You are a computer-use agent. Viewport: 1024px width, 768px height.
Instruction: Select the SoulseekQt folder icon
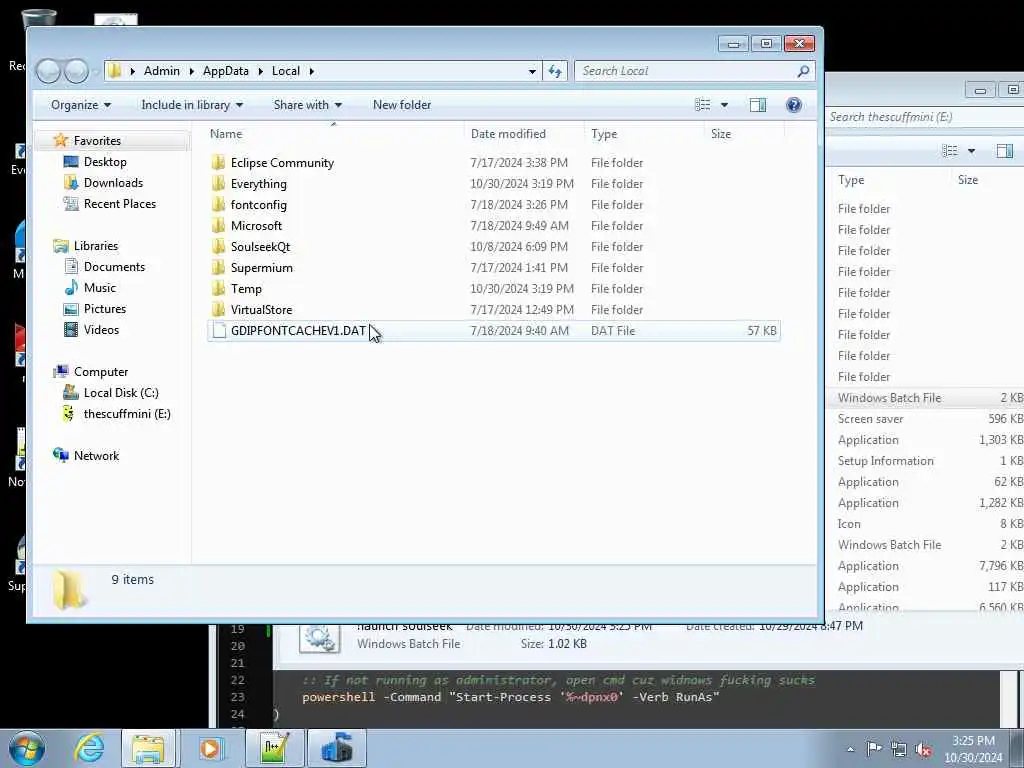click(219, 246)
